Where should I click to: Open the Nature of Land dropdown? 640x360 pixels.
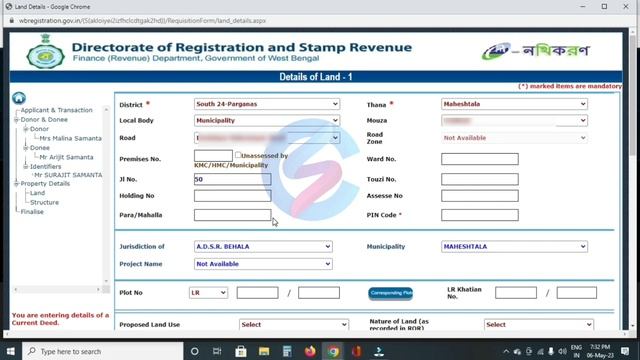pyautogui.click(x=538, y=324)
